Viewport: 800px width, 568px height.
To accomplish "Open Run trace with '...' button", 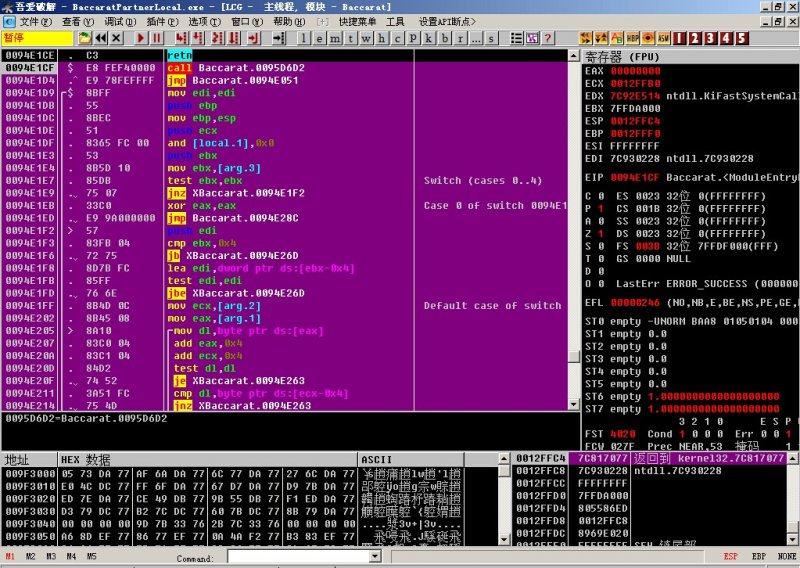I will point(476,38).
